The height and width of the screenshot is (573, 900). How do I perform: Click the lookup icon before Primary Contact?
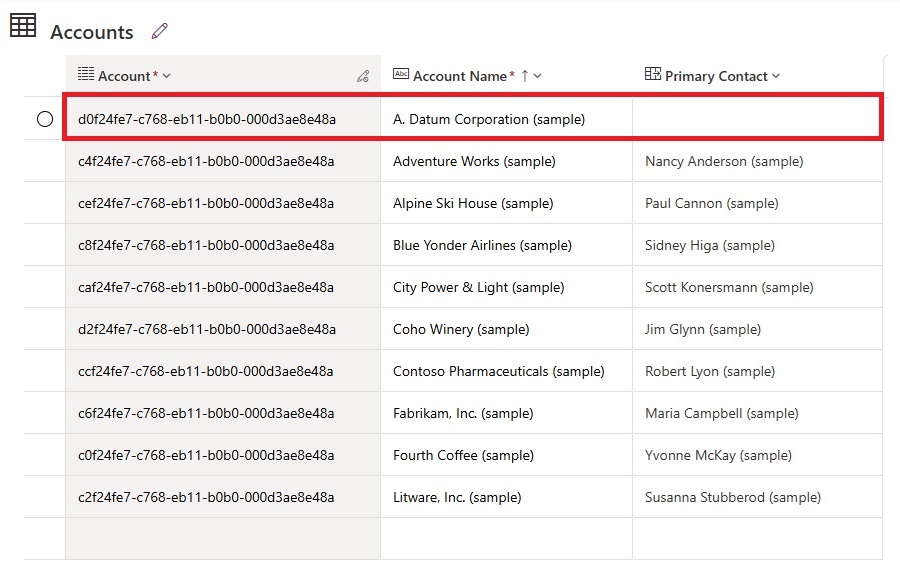click(x=653, y=73)
